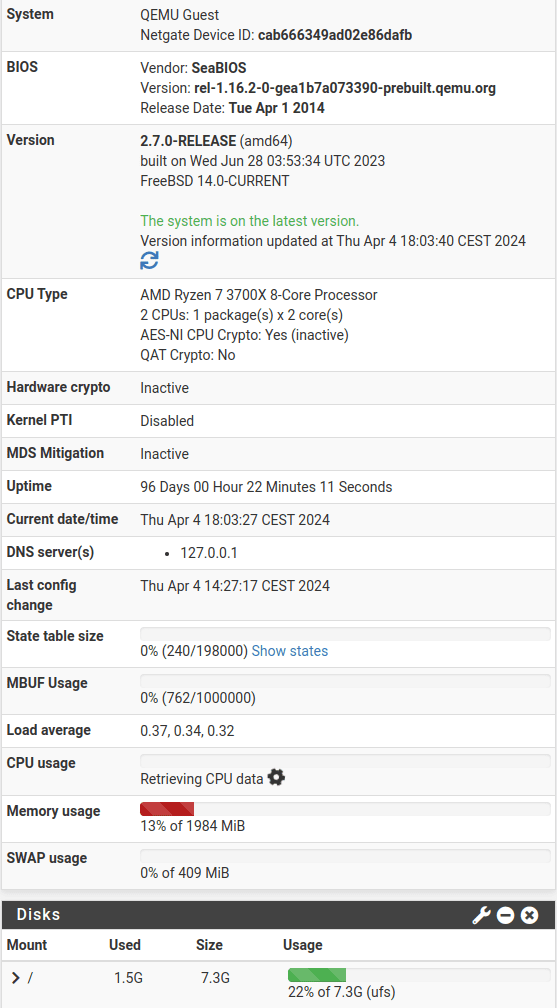Minimize the Disks widget panel
Screen dimensions: 557x1008
tap(506, 915)
